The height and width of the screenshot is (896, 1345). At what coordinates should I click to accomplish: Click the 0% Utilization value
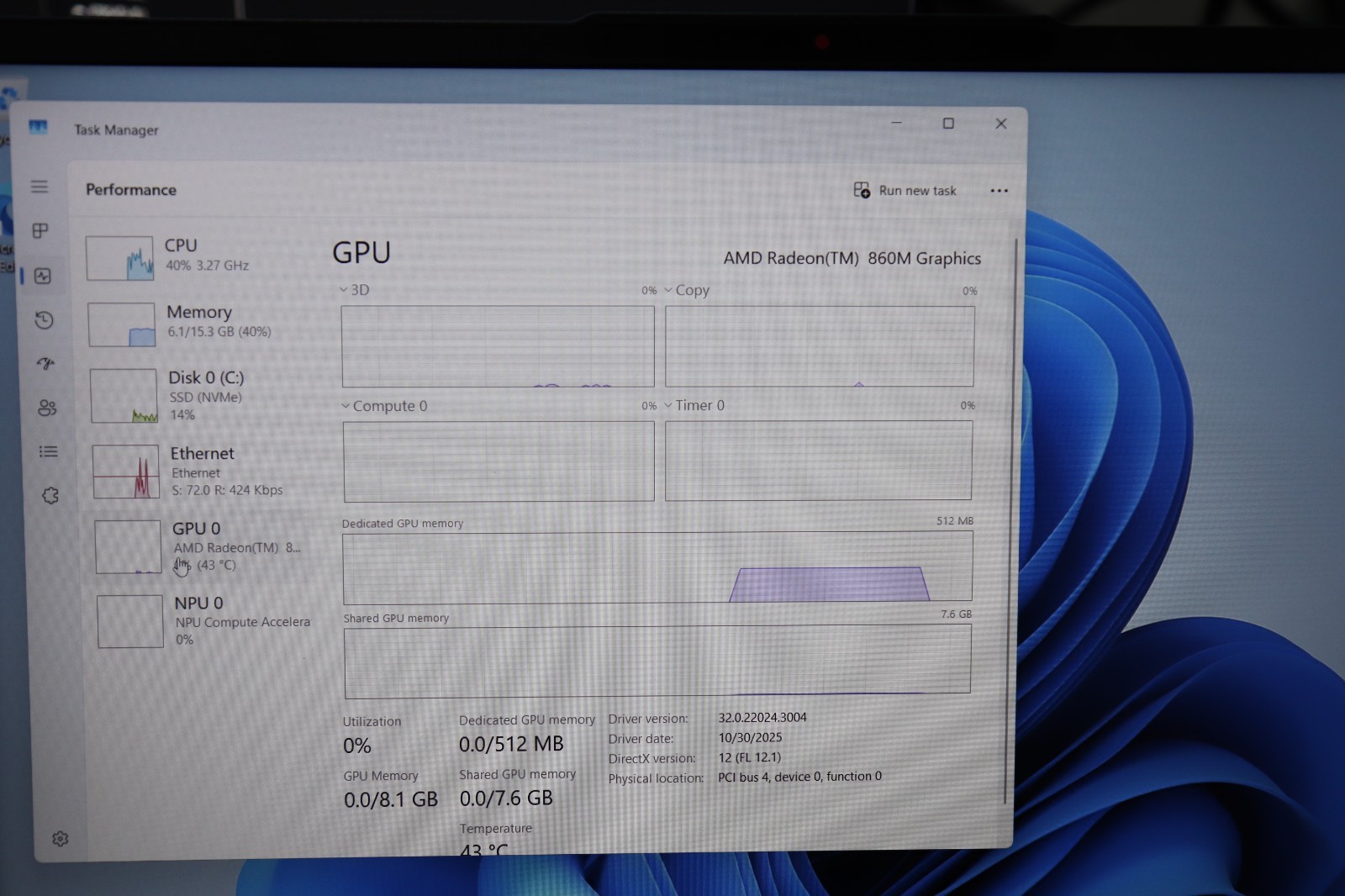click(357, 746)
